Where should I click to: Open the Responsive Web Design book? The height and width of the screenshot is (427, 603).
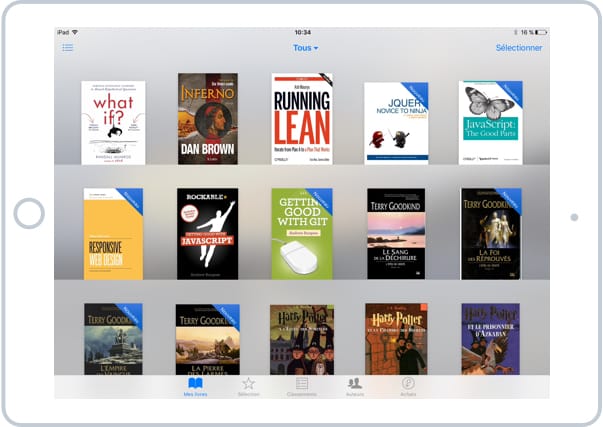[113, 234]
